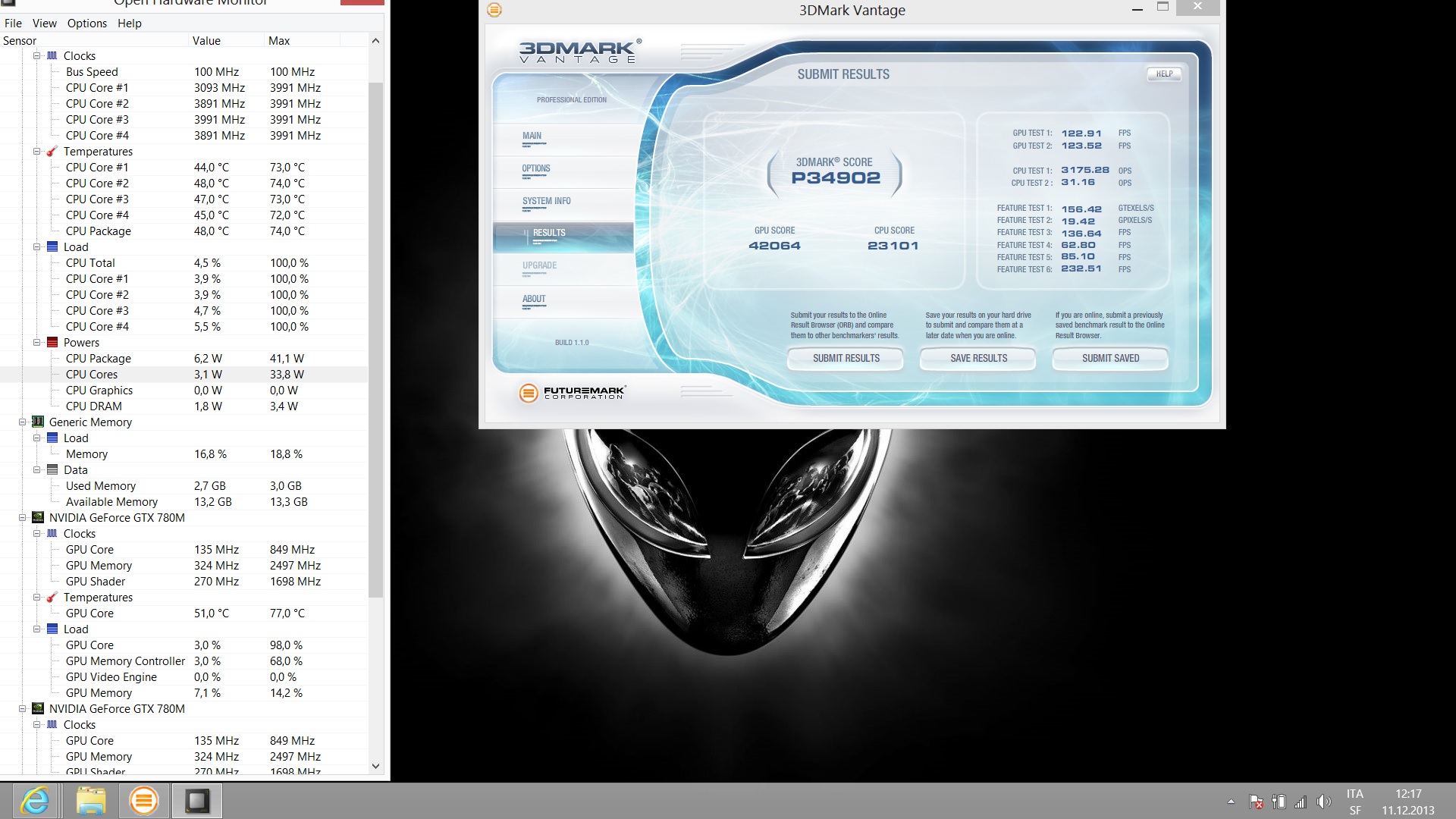The width and height of the screenshot is (1456, 819).
Task: Click the 3DMark Vantage title bar icon
Action: click(494, 10)
